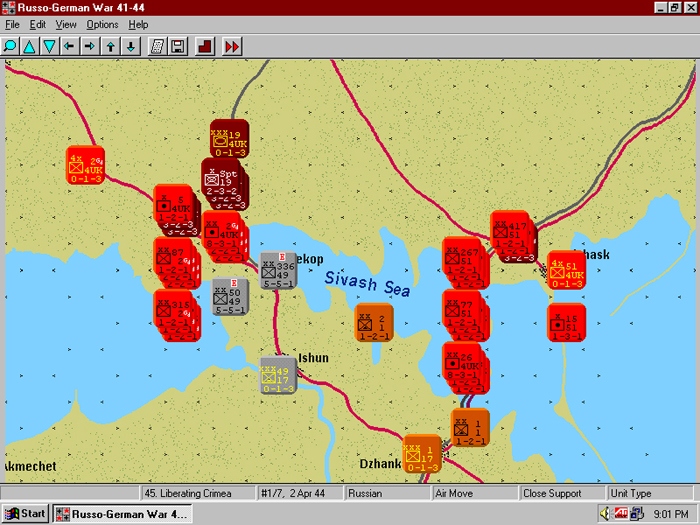This screenshot has height=525, width=700.
Task: Click the '45. Liberating Crimea' status field
Action: coord(197,493)
